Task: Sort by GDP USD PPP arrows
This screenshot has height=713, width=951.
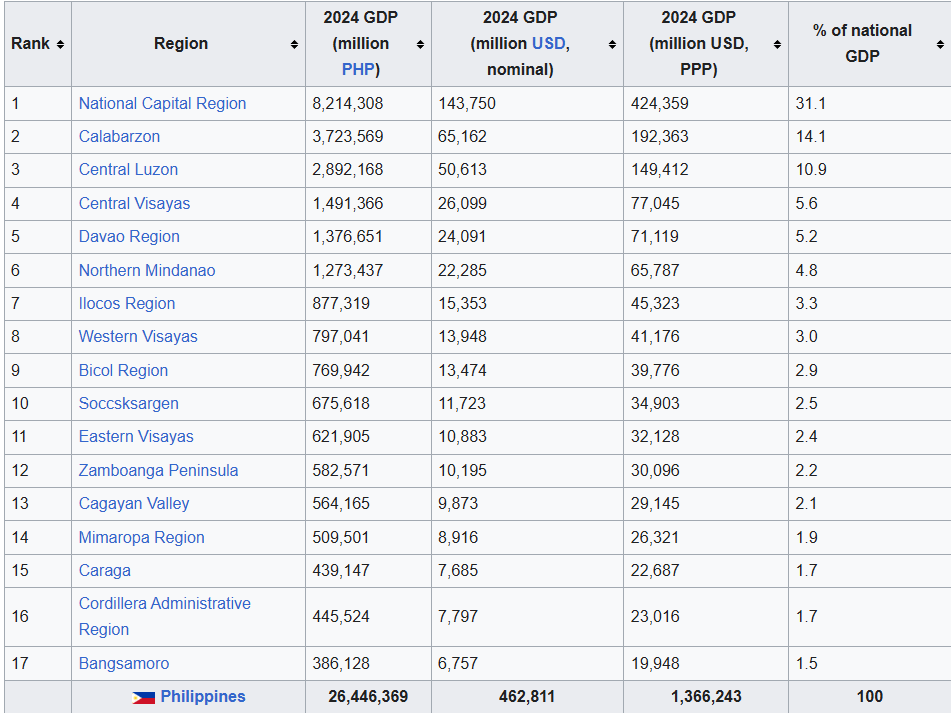Action: 777,44
